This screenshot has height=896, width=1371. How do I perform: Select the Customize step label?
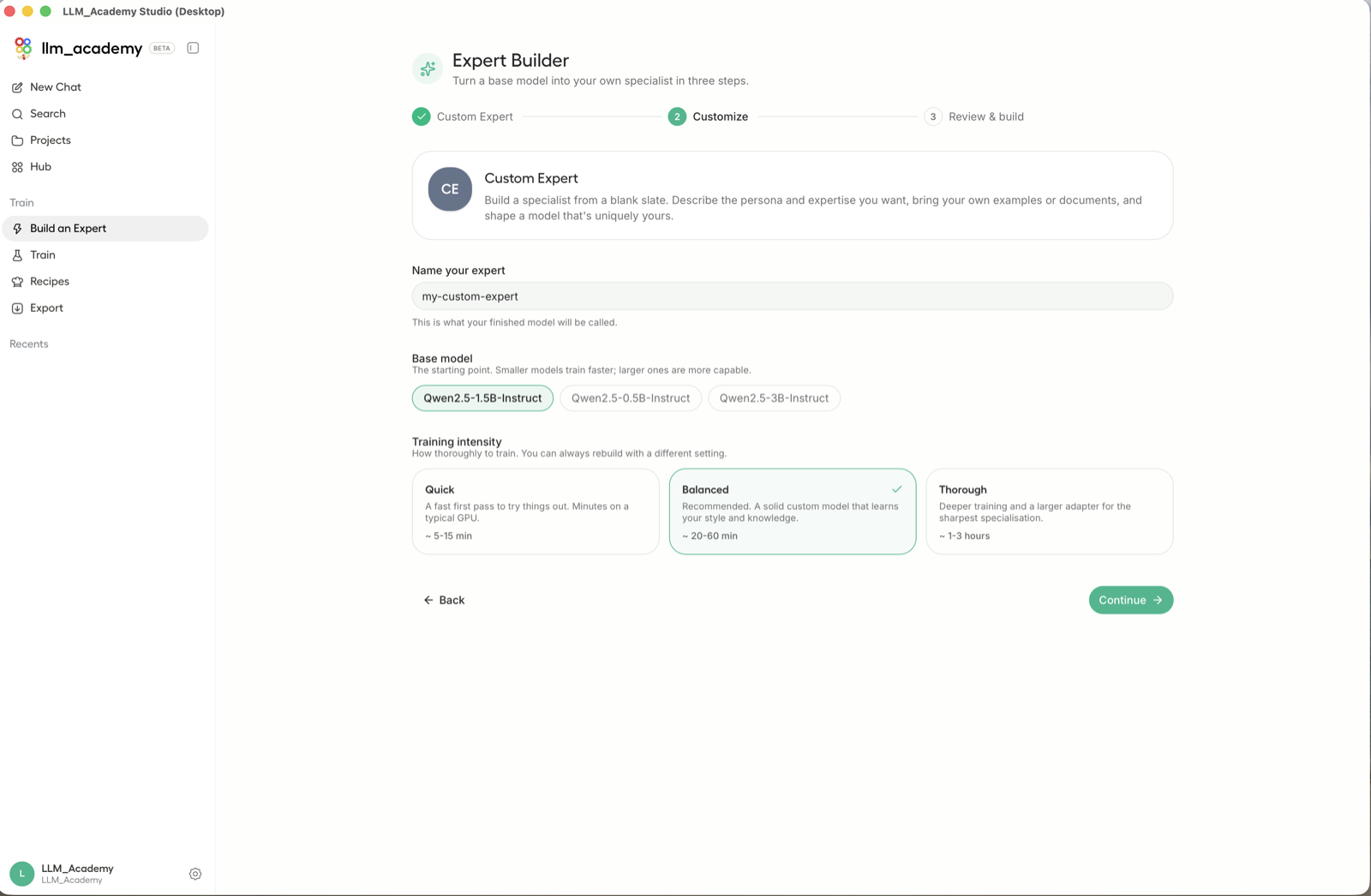pyautogui.click(x=720, y=116)
